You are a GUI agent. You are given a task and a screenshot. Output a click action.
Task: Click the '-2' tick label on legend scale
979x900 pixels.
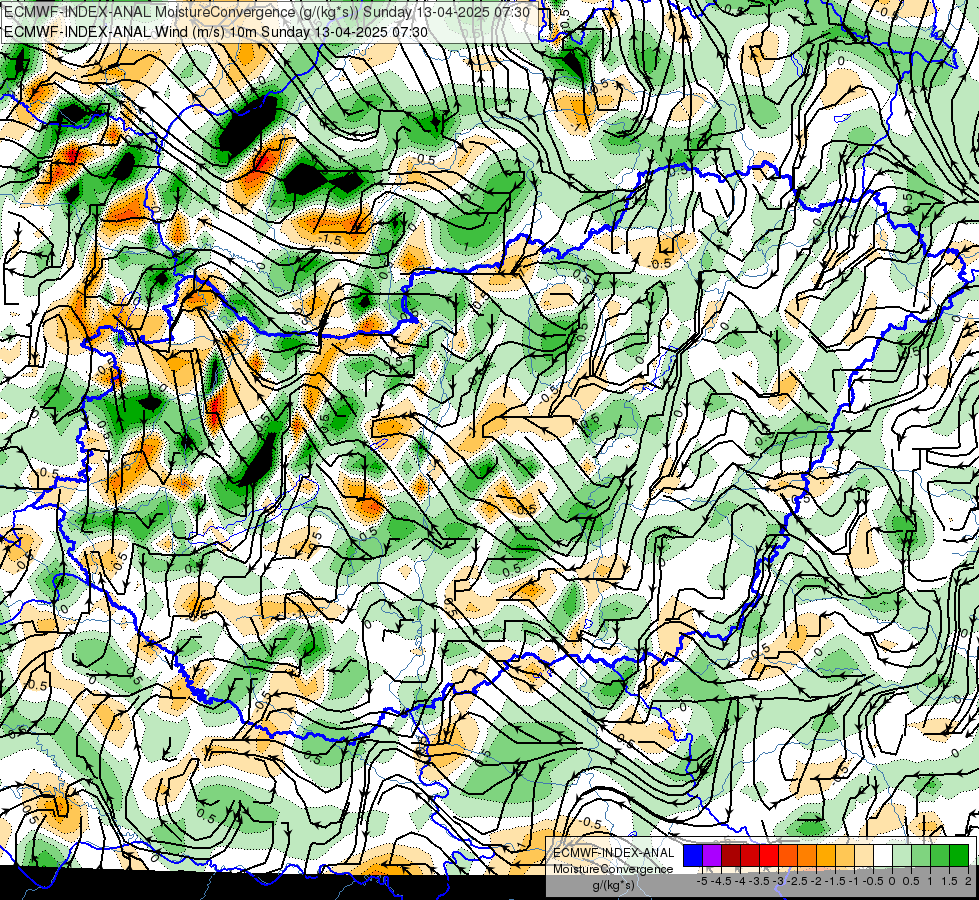pyautogui.click(x=816, y=881)
